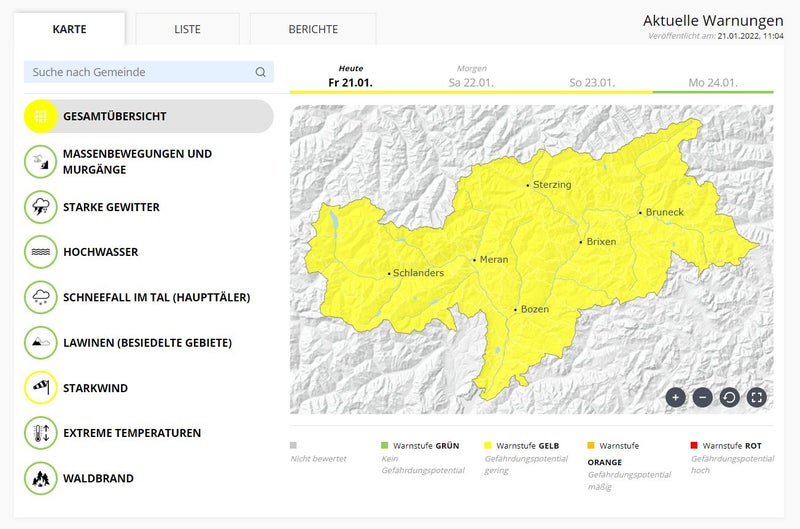
Task: Select forecast day Mo 24.01.
Action: point(713,82)
